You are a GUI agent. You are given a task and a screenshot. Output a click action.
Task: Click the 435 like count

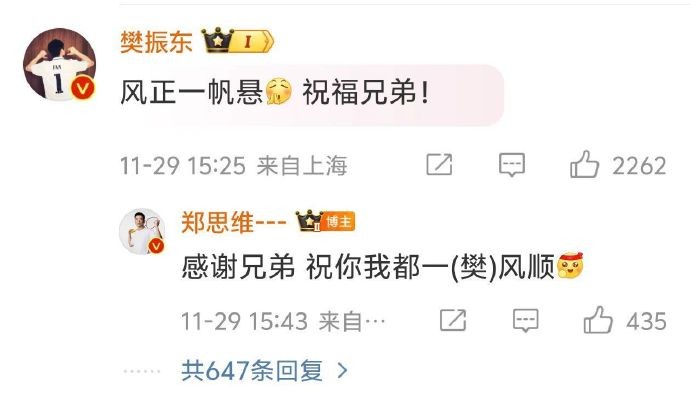(x=646, y=322)
